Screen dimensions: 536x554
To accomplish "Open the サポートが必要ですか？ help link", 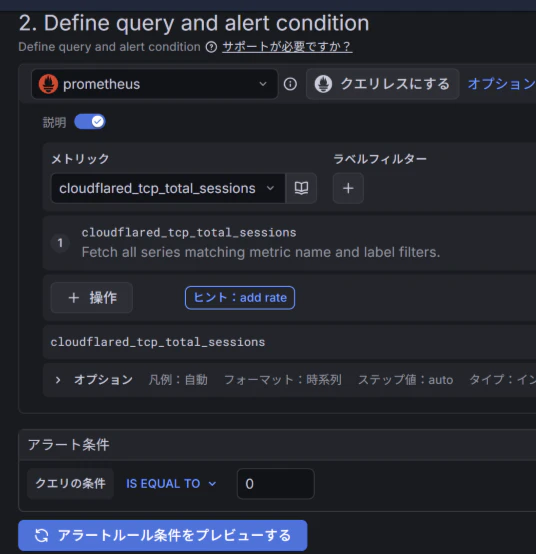I will 287,47.
